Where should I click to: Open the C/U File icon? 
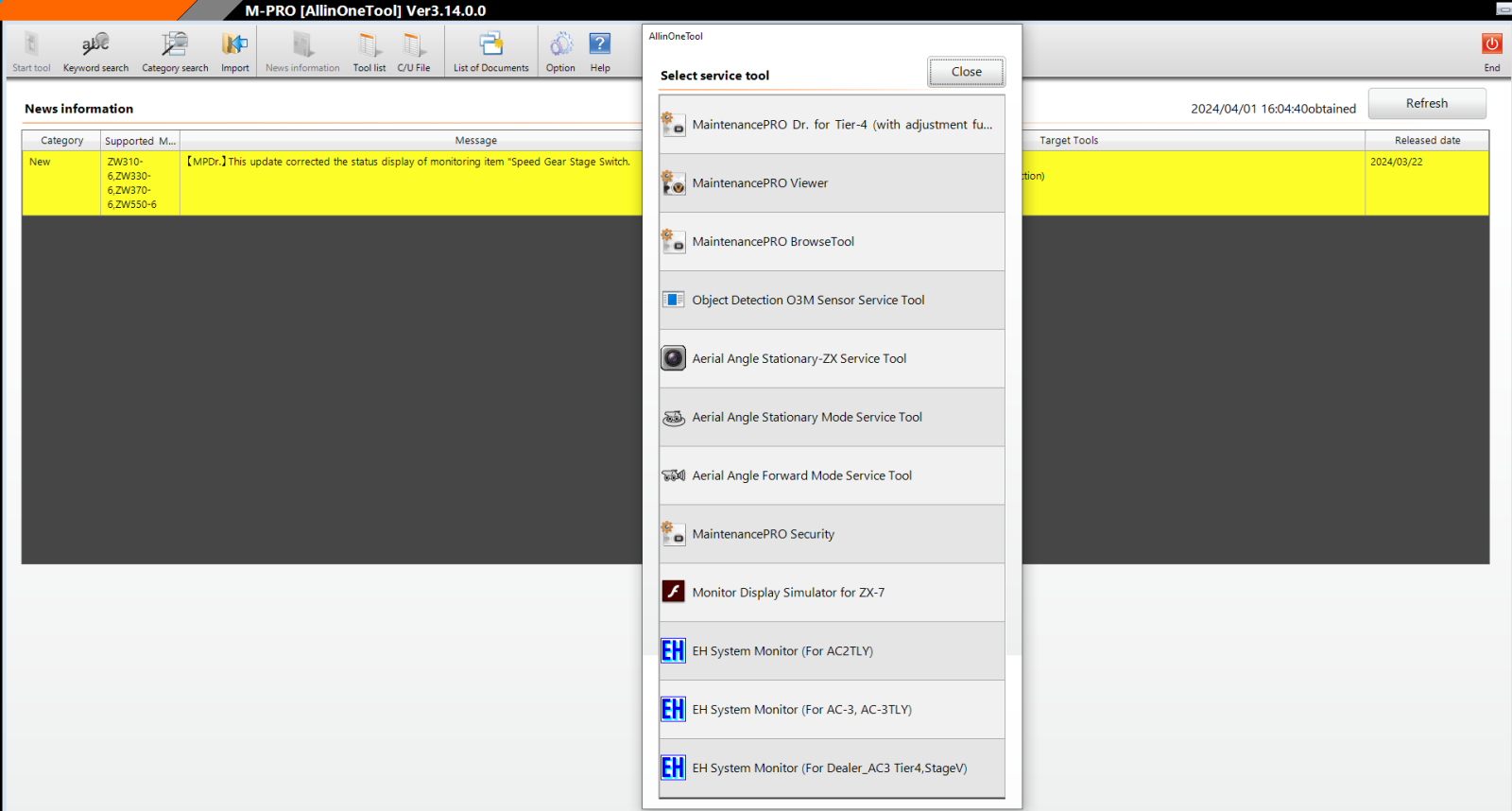coord(413,52)
